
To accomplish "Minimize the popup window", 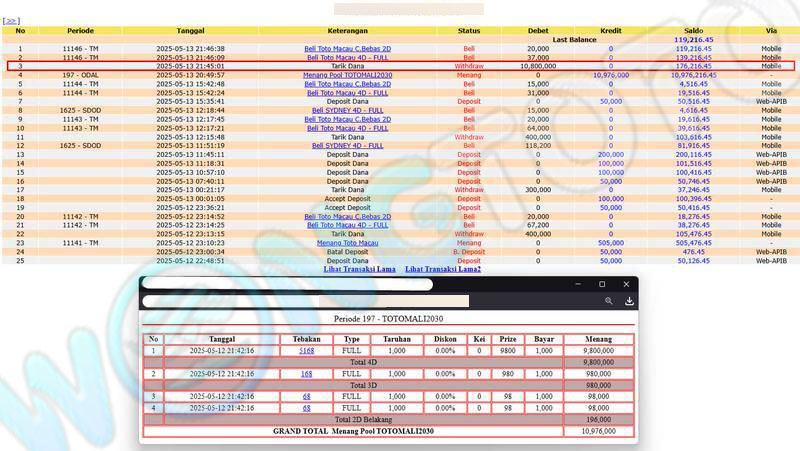I will (x=577, y=284).
